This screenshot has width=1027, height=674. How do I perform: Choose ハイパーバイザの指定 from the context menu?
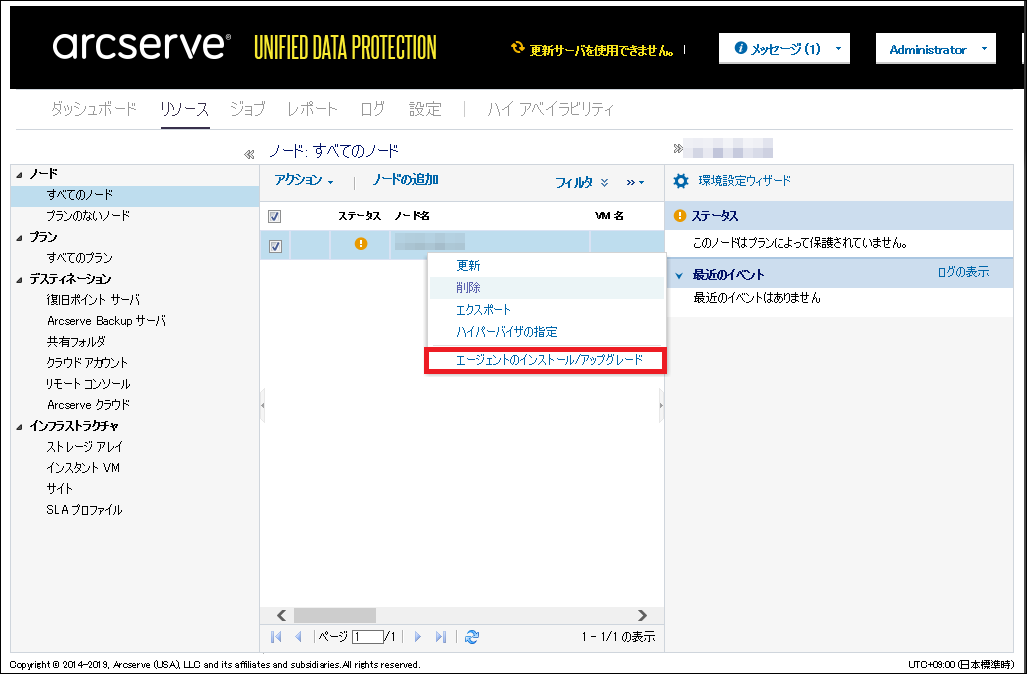click(x=546, y=332)
